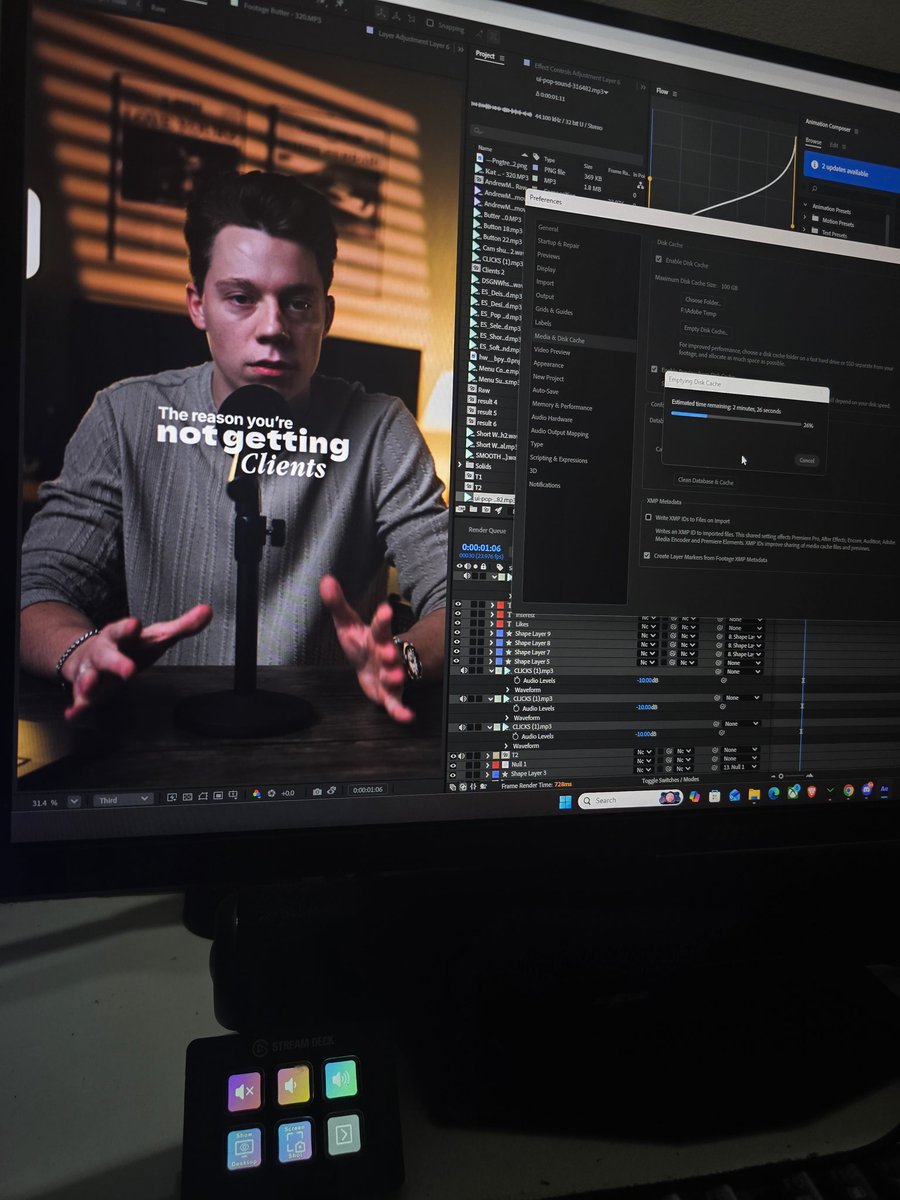Screen dimensions: 900x1200
Task: Select Auto-Save in Preferences sidebar
Action: coord(546,391)
